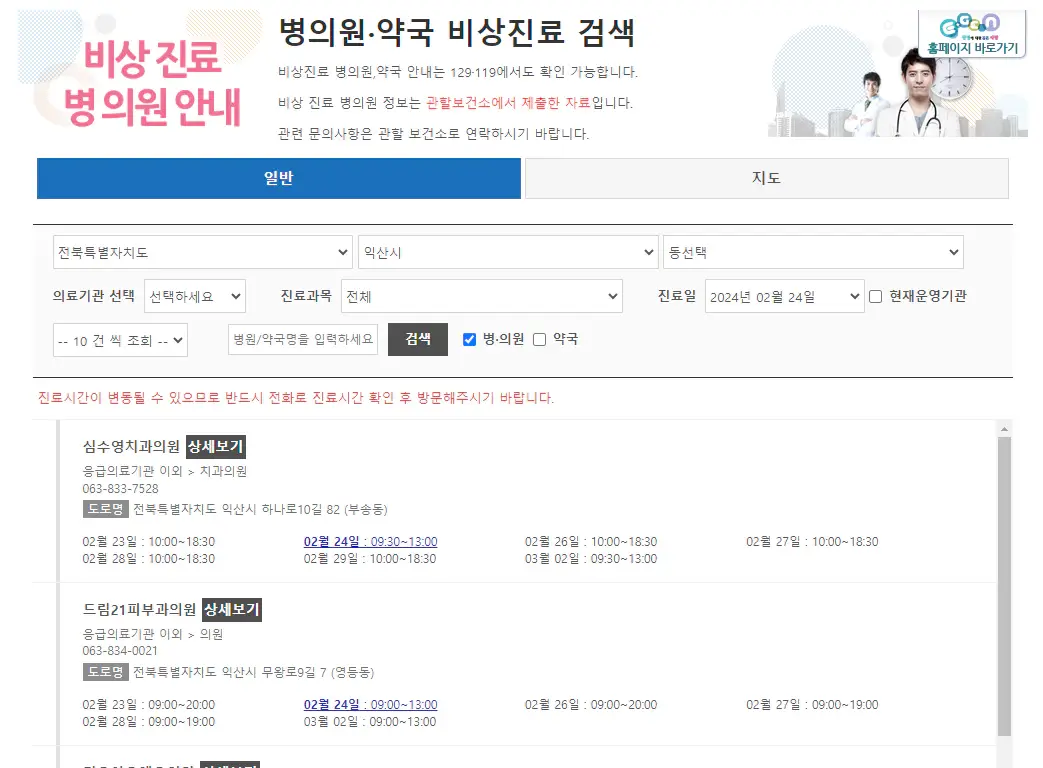This screenshot has width=1043, height=768.
Task: Click the hospital name input field
Action: click(300, 339)
